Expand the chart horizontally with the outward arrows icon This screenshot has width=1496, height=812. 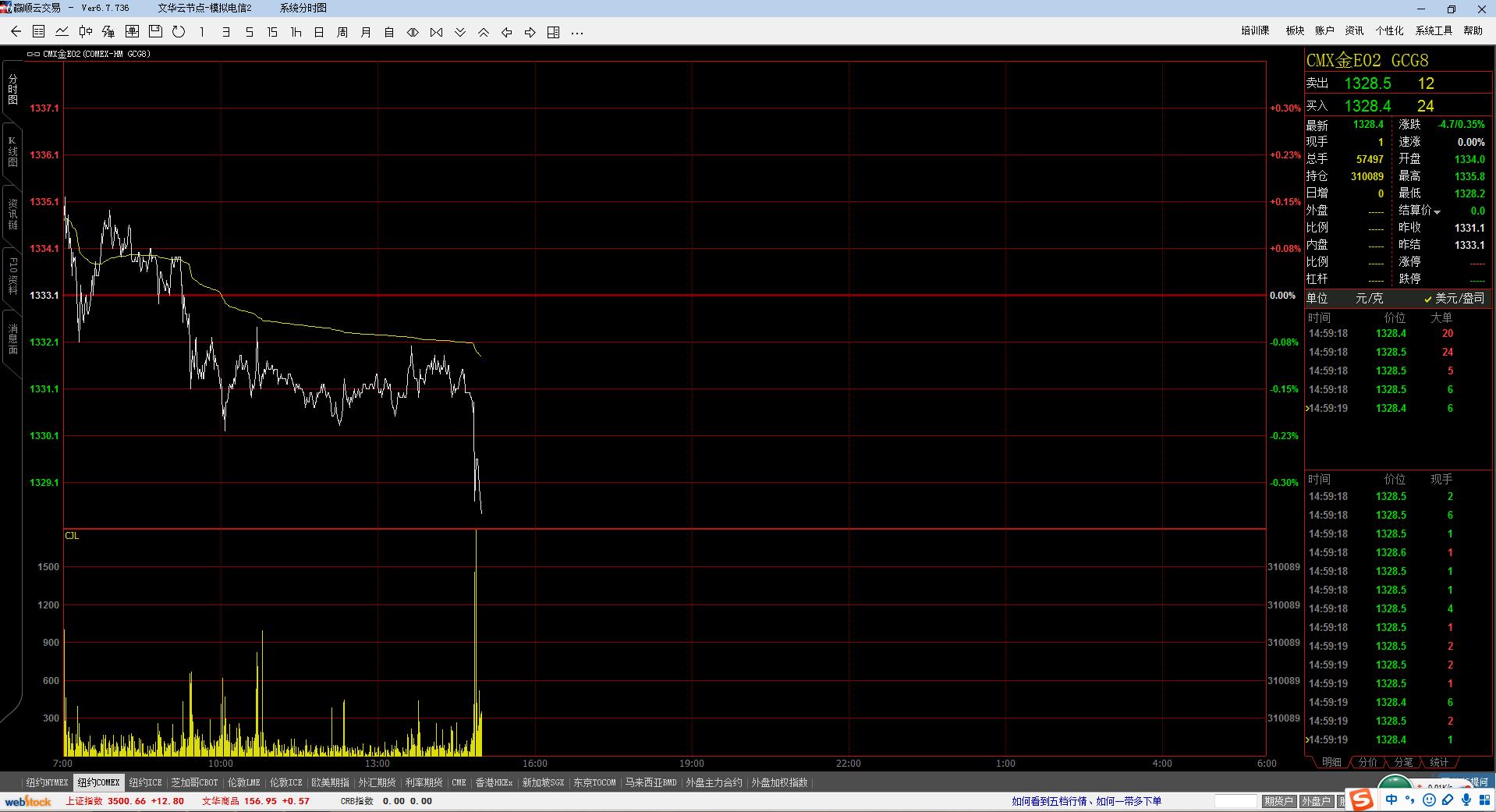pyautogui.click(x=413, y=32)
